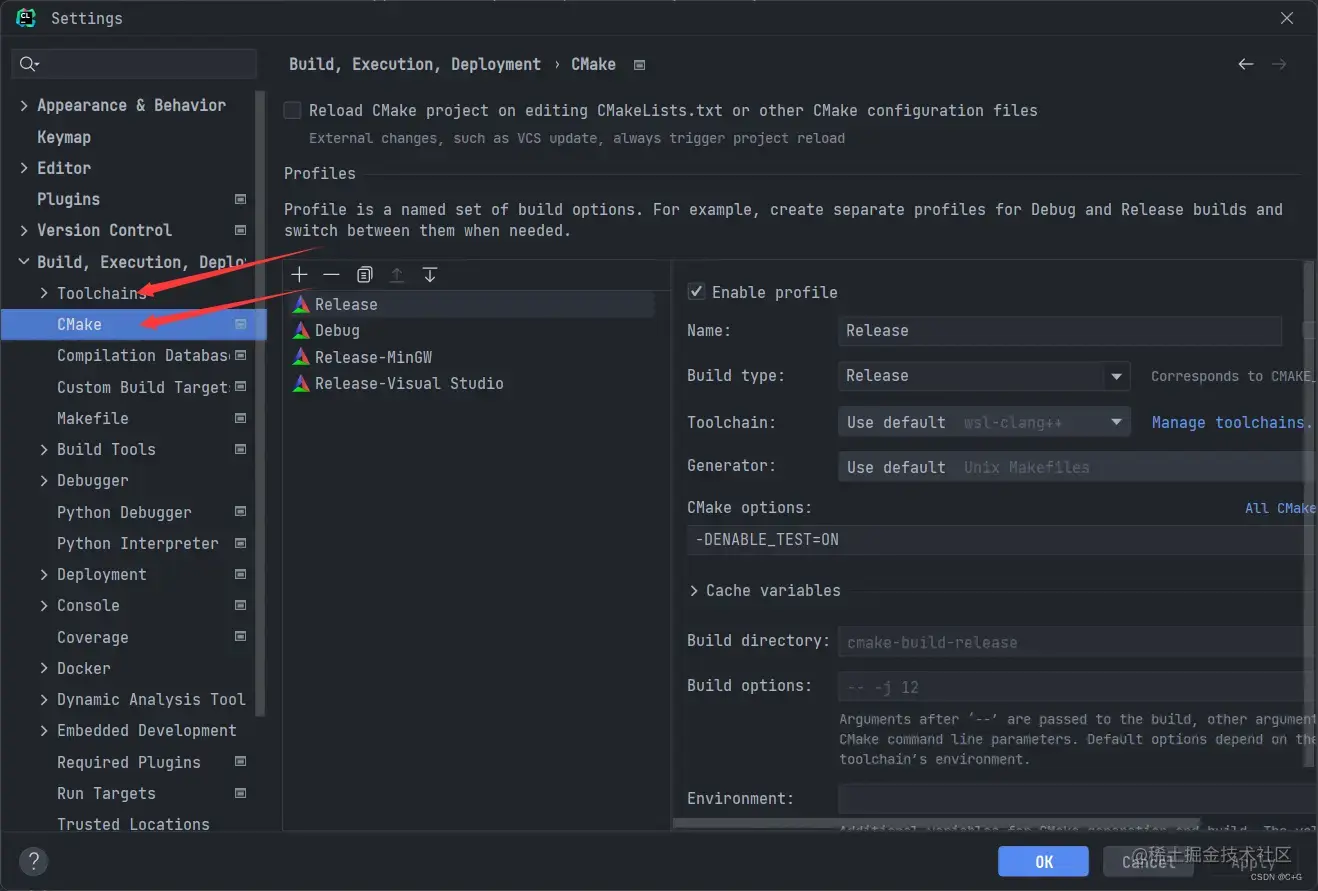Click the Environment input field

pyautogui.click(x=1076, y=799)
